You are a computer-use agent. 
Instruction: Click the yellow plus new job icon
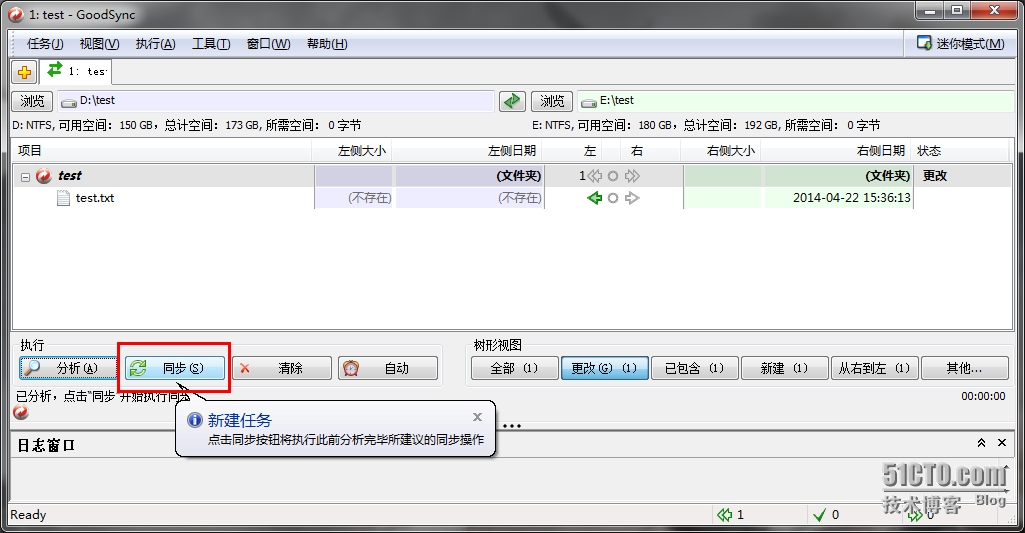24,72
